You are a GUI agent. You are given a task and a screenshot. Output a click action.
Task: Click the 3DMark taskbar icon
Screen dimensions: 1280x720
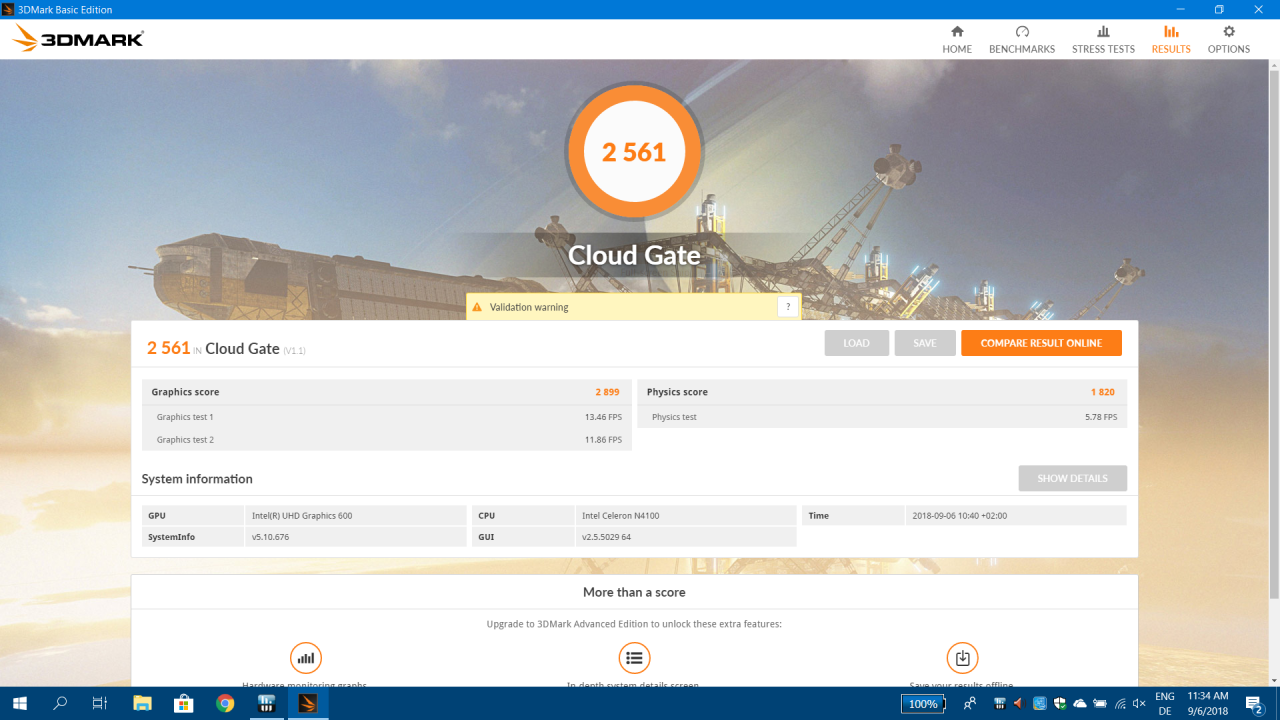click(x=308, y=703)
